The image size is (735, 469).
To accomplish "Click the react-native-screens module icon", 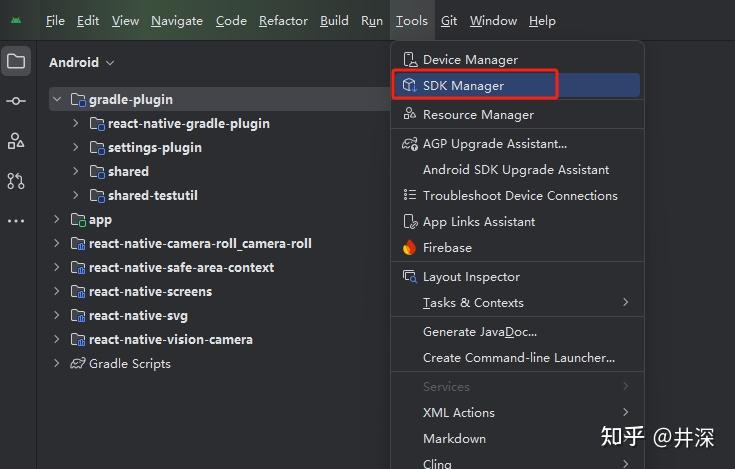I will [78, 291].
